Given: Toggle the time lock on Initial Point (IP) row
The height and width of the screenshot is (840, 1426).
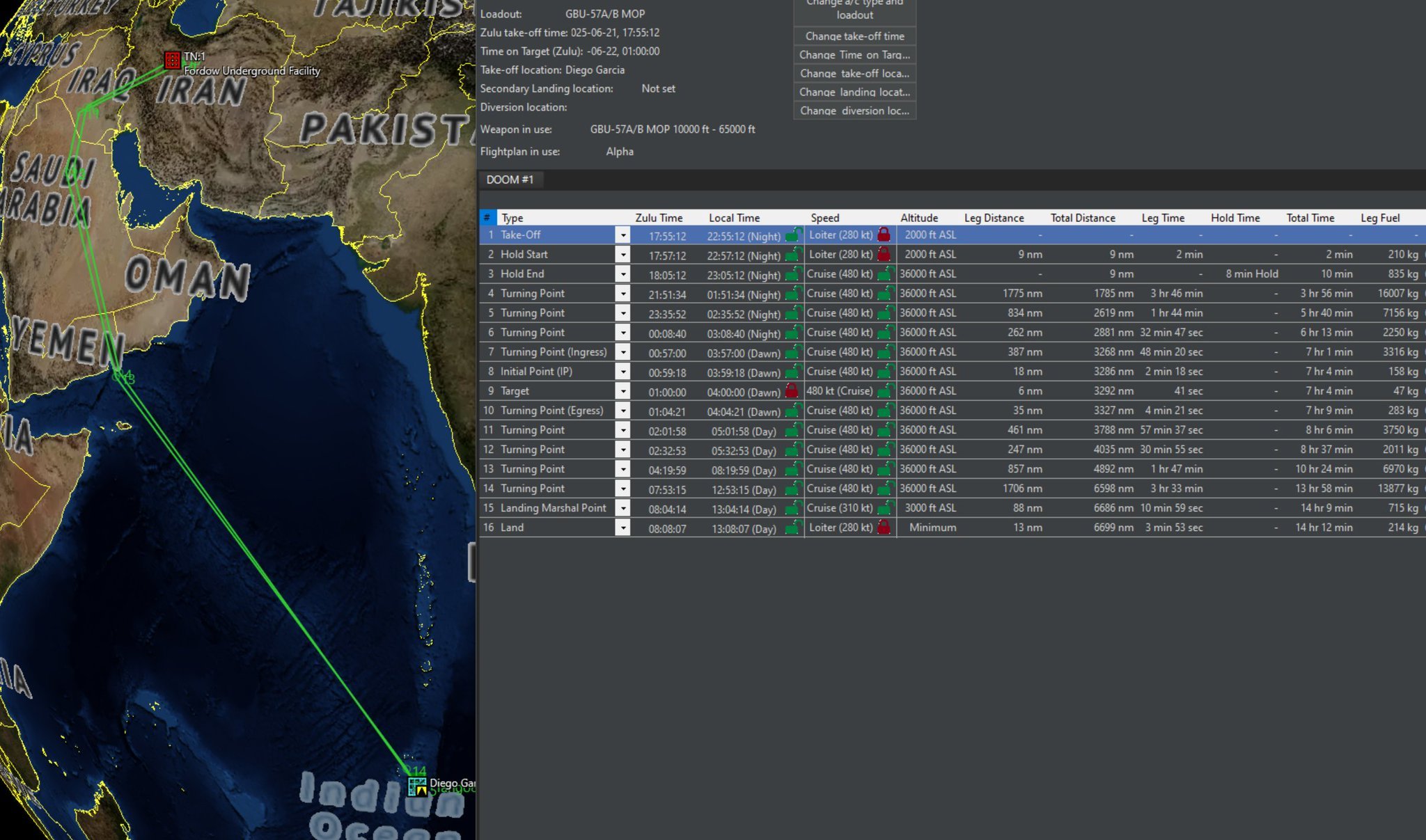Looking at the screenshot, I should click(792, 372).
